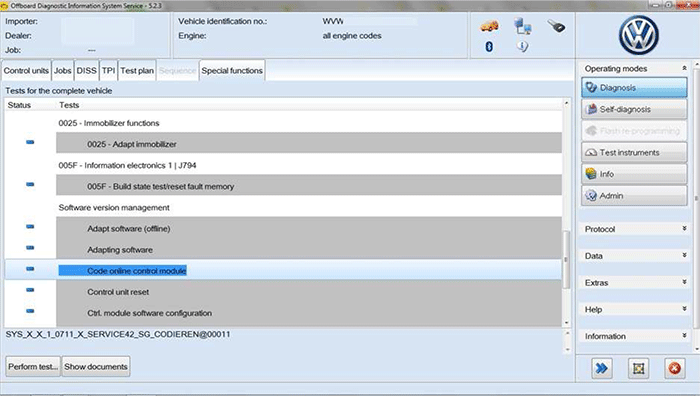
Task: Click status icon for Adapt immobilizer
Action: [30, 142]
